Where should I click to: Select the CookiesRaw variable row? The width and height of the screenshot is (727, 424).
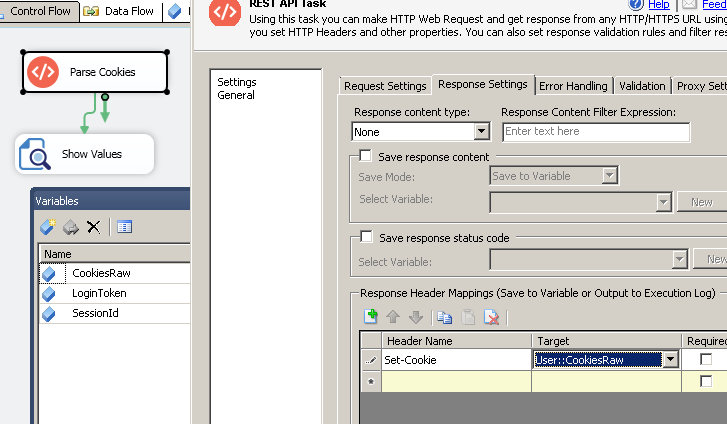click(115, 273)
